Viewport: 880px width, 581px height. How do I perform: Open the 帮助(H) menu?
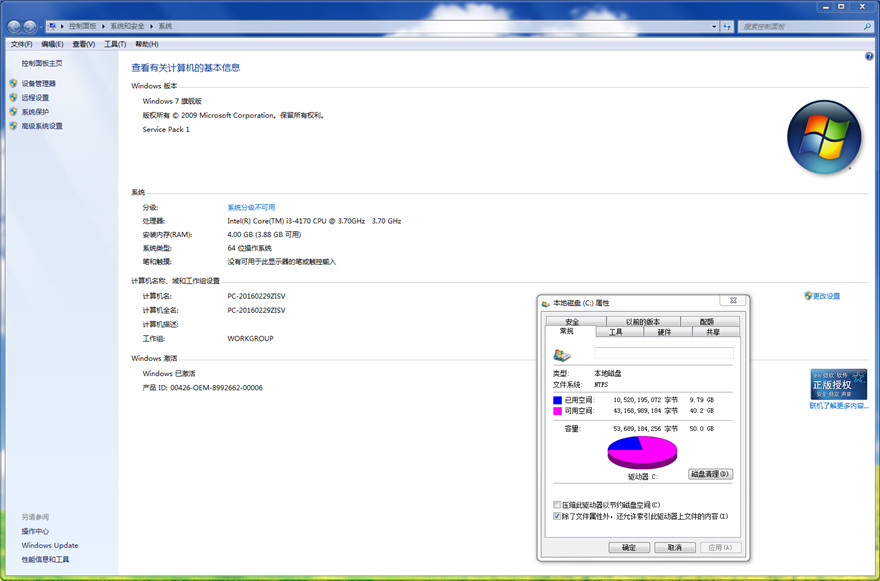pos(147,44)
